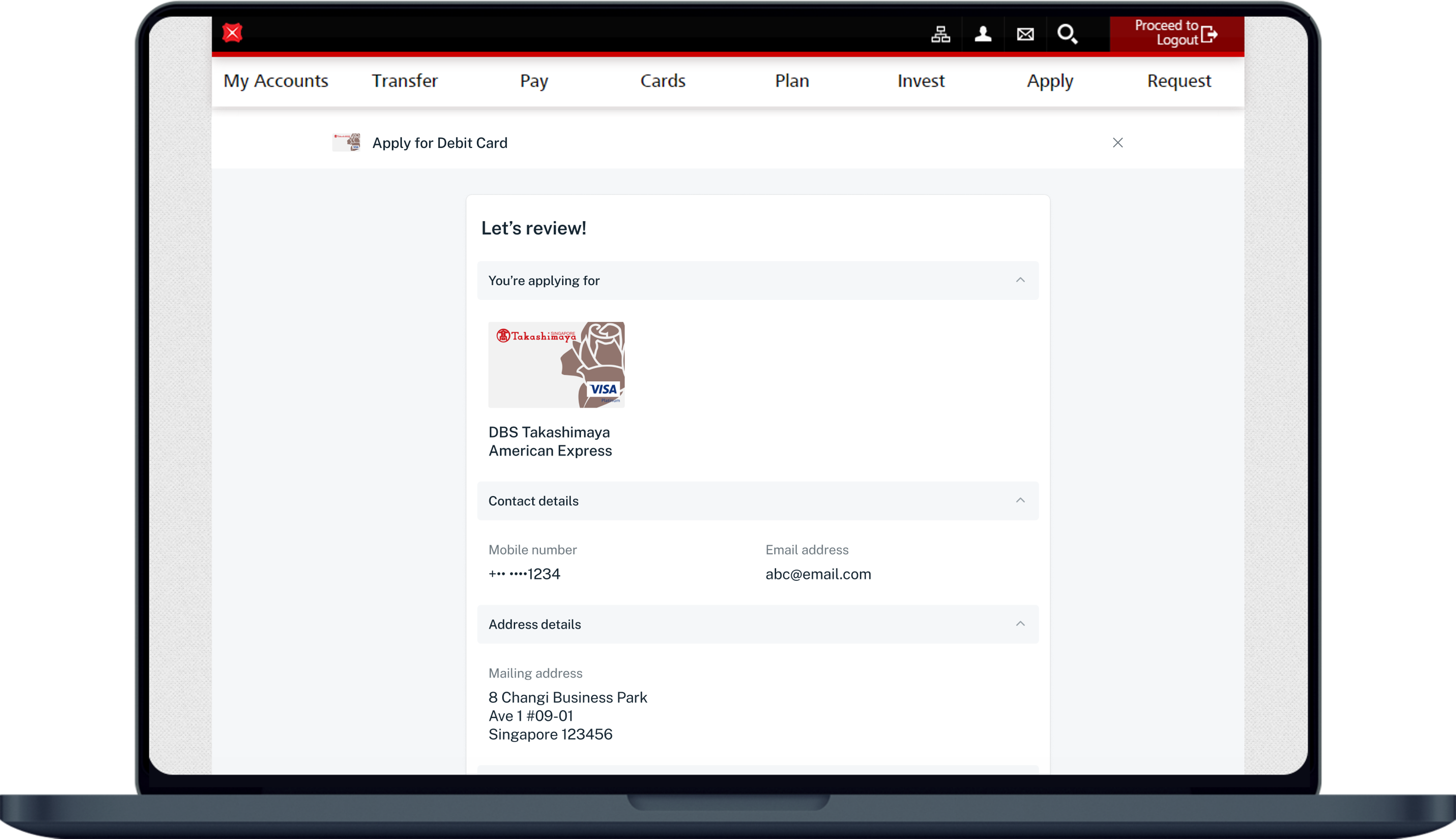Collapse the Address details section

pos(1020,623)
